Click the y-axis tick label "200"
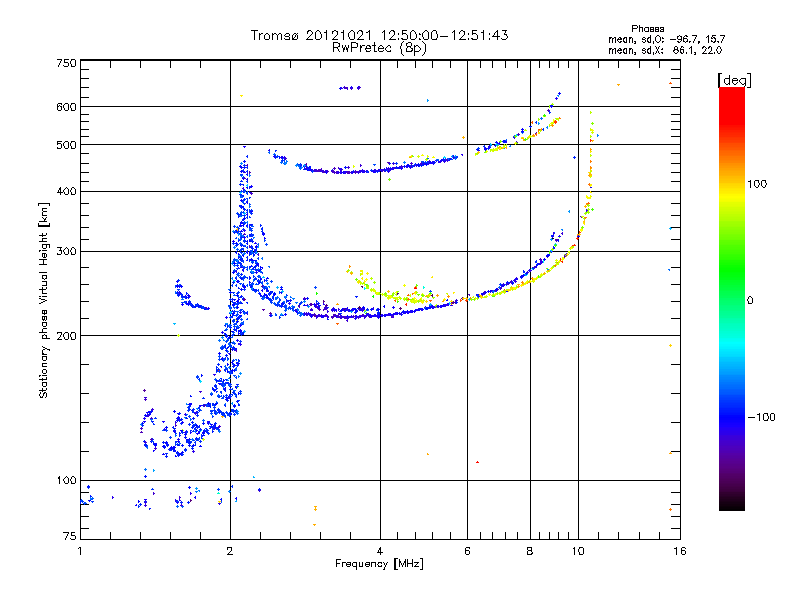The width and height of the screenshot is (800, 600). point(66,336)
